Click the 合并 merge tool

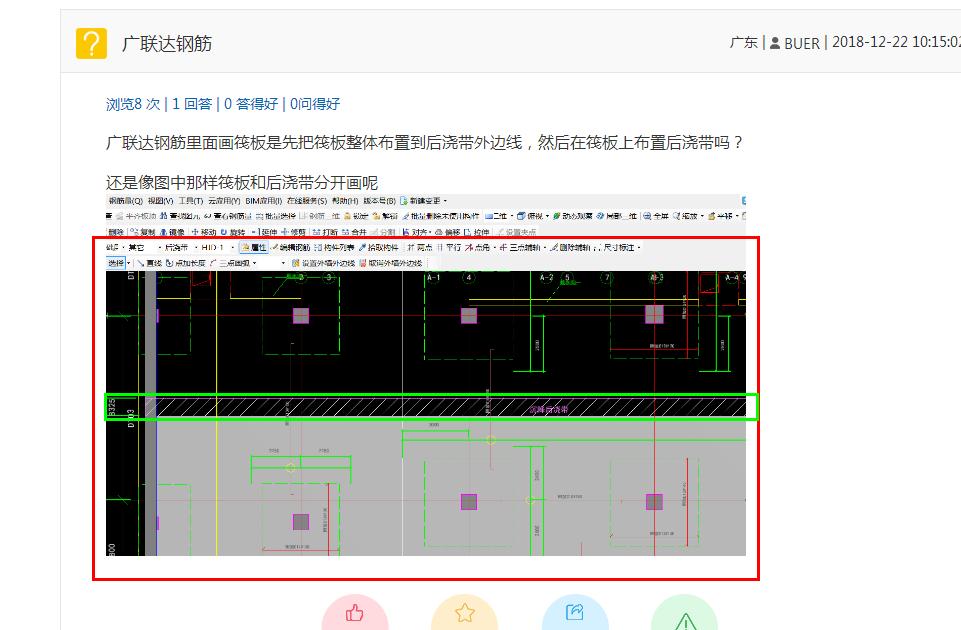pos(354,232)
